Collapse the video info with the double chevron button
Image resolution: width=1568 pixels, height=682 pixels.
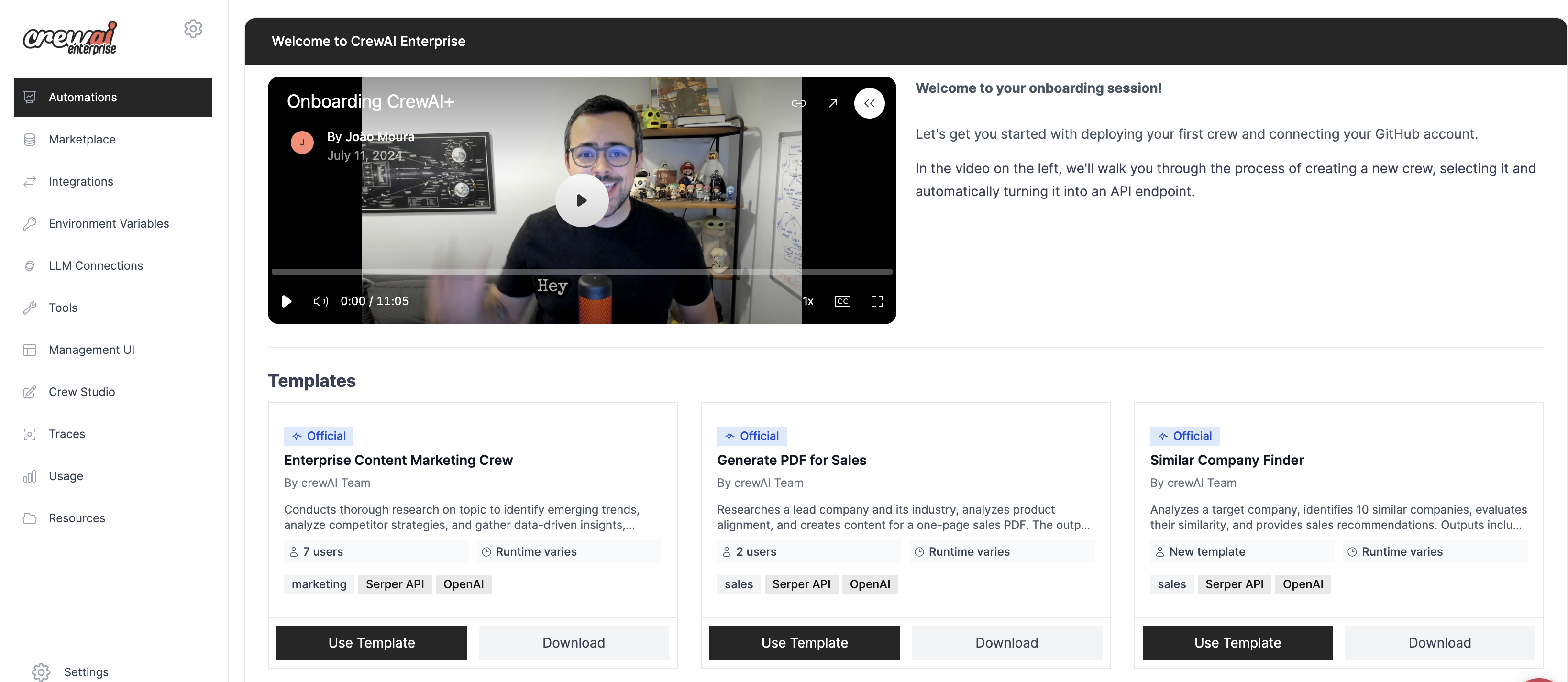coord(869,103)
